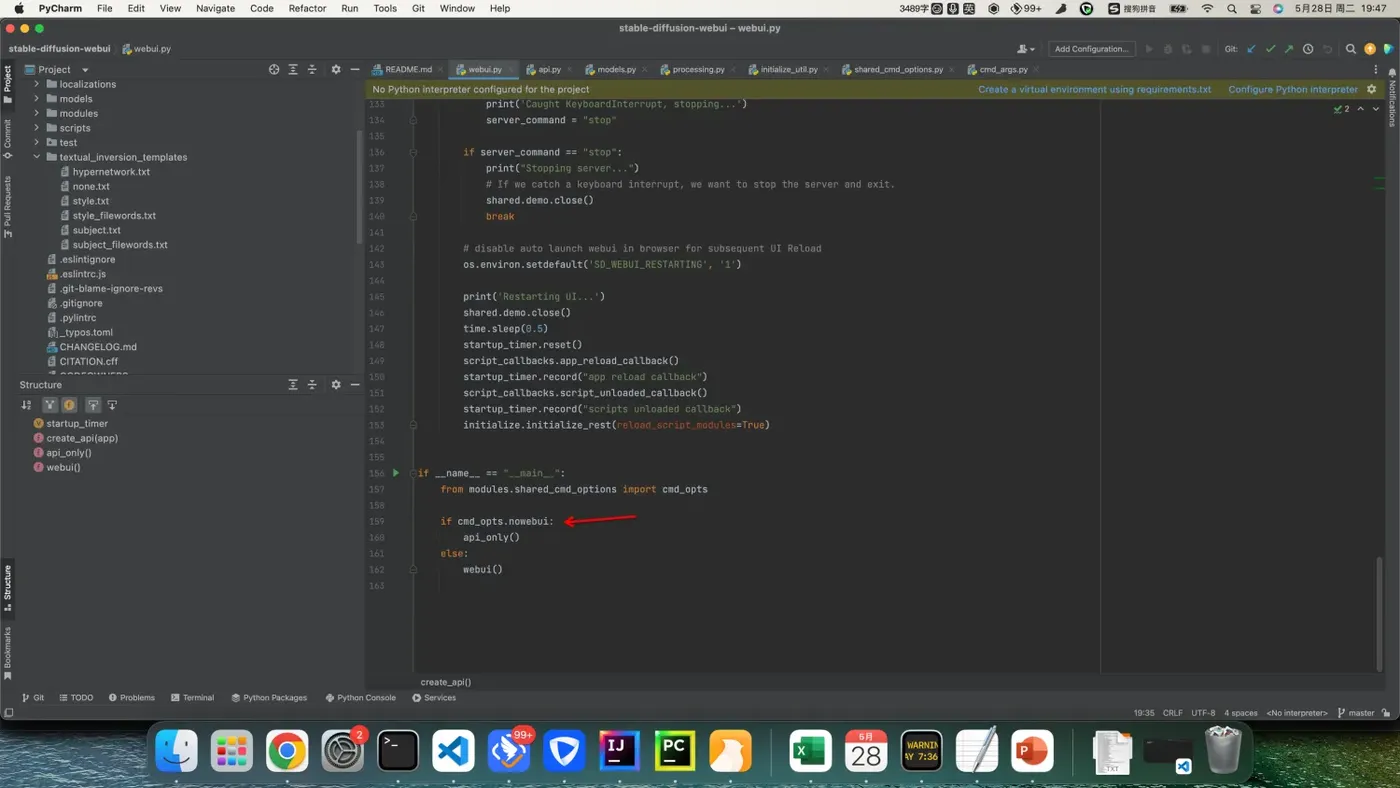Image resolution: width=1400 pixels, height=788 pixels.
Task: Toggle Sort Alphabetically in Structure toolbar
Action: coord(27,405)
